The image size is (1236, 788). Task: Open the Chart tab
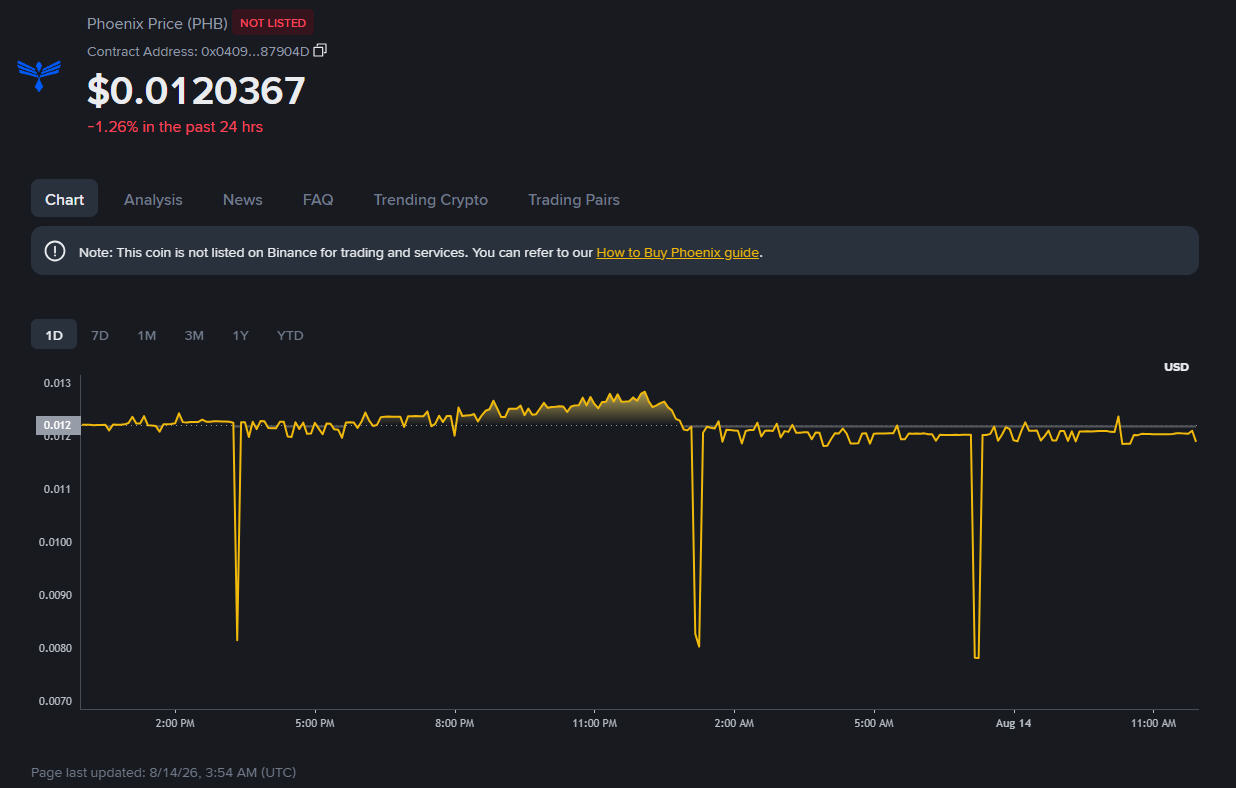point(64,199)
